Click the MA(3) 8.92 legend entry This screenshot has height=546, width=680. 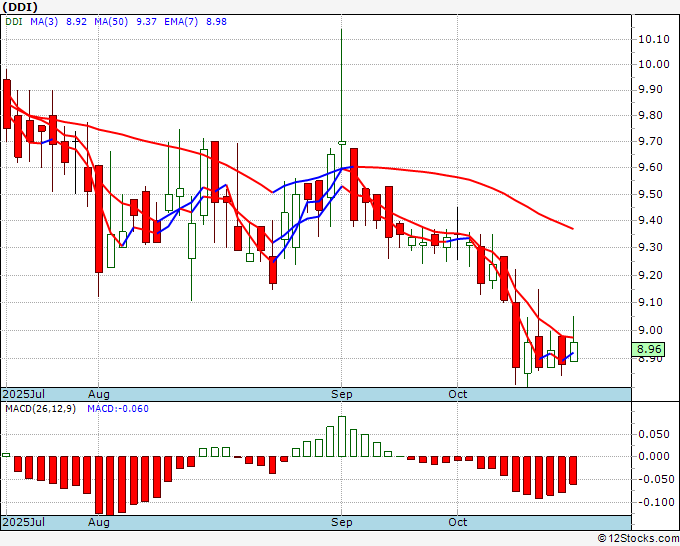pyautogui.click(x=59, y=22)
